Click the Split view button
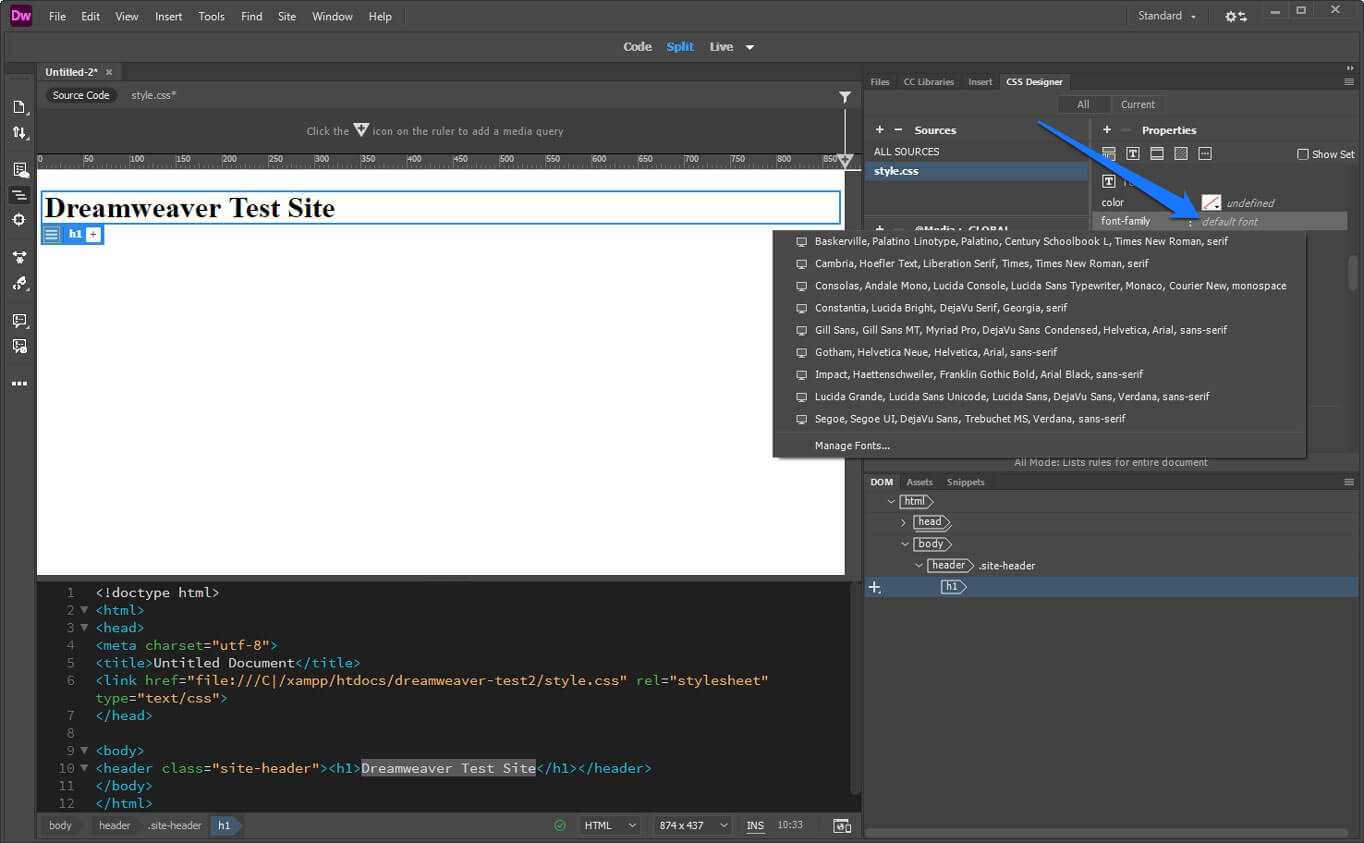This screenshot has height=843, width=1364. click(x=679, y=46)
